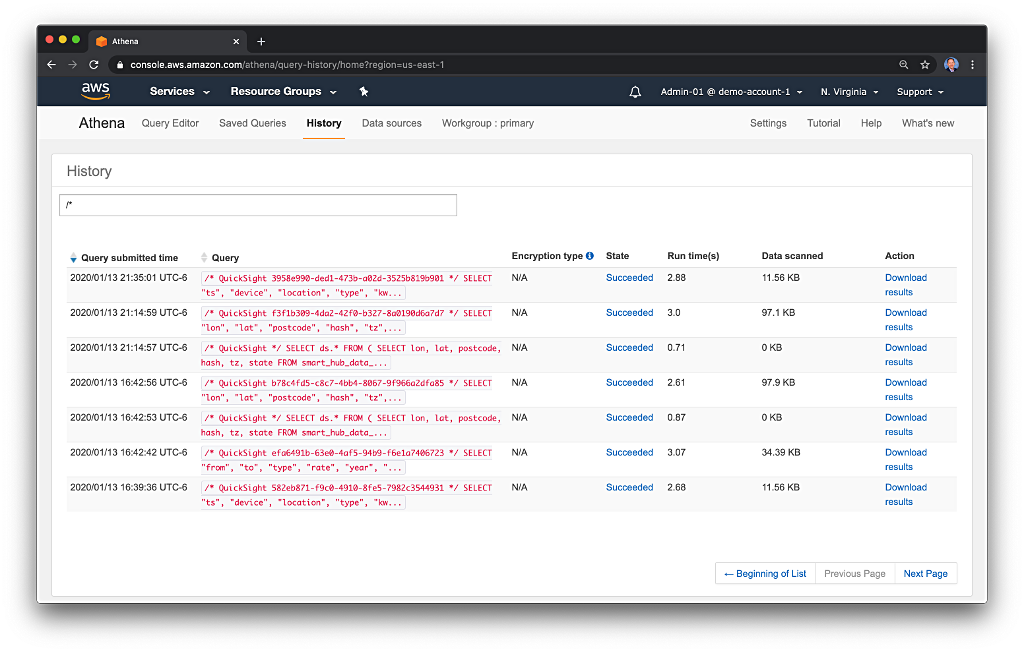Open the Chrome profile avatar
The height and width of the screenshot is (652, 1024).
951,65
